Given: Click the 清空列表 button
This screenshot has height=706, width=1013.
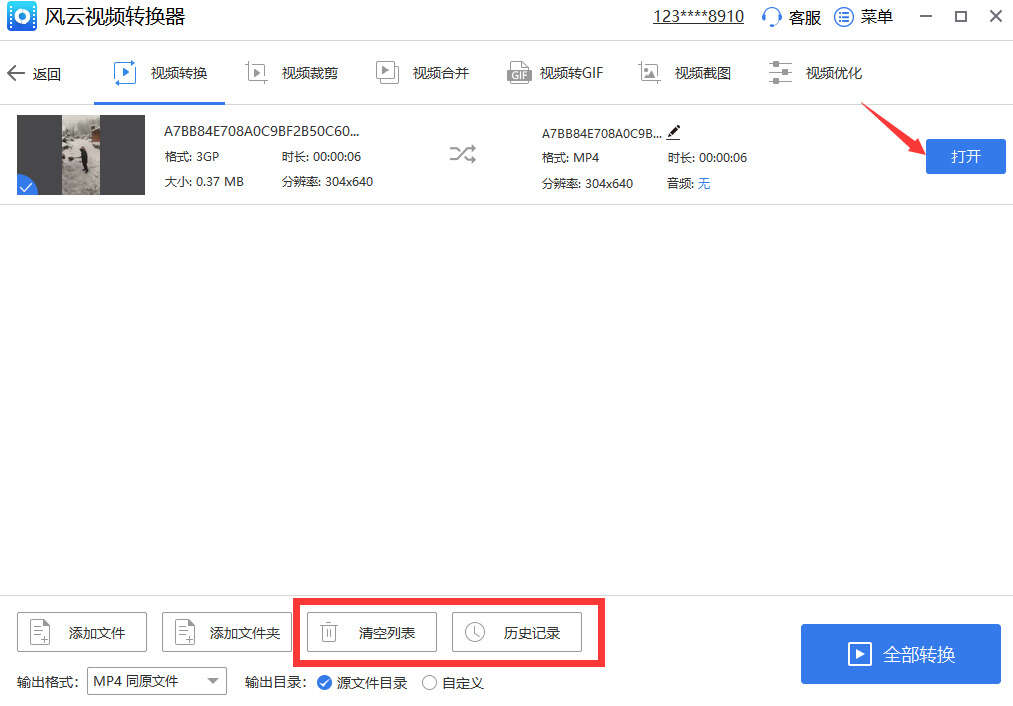Looking at the screenshot, I should pos(371,632).
